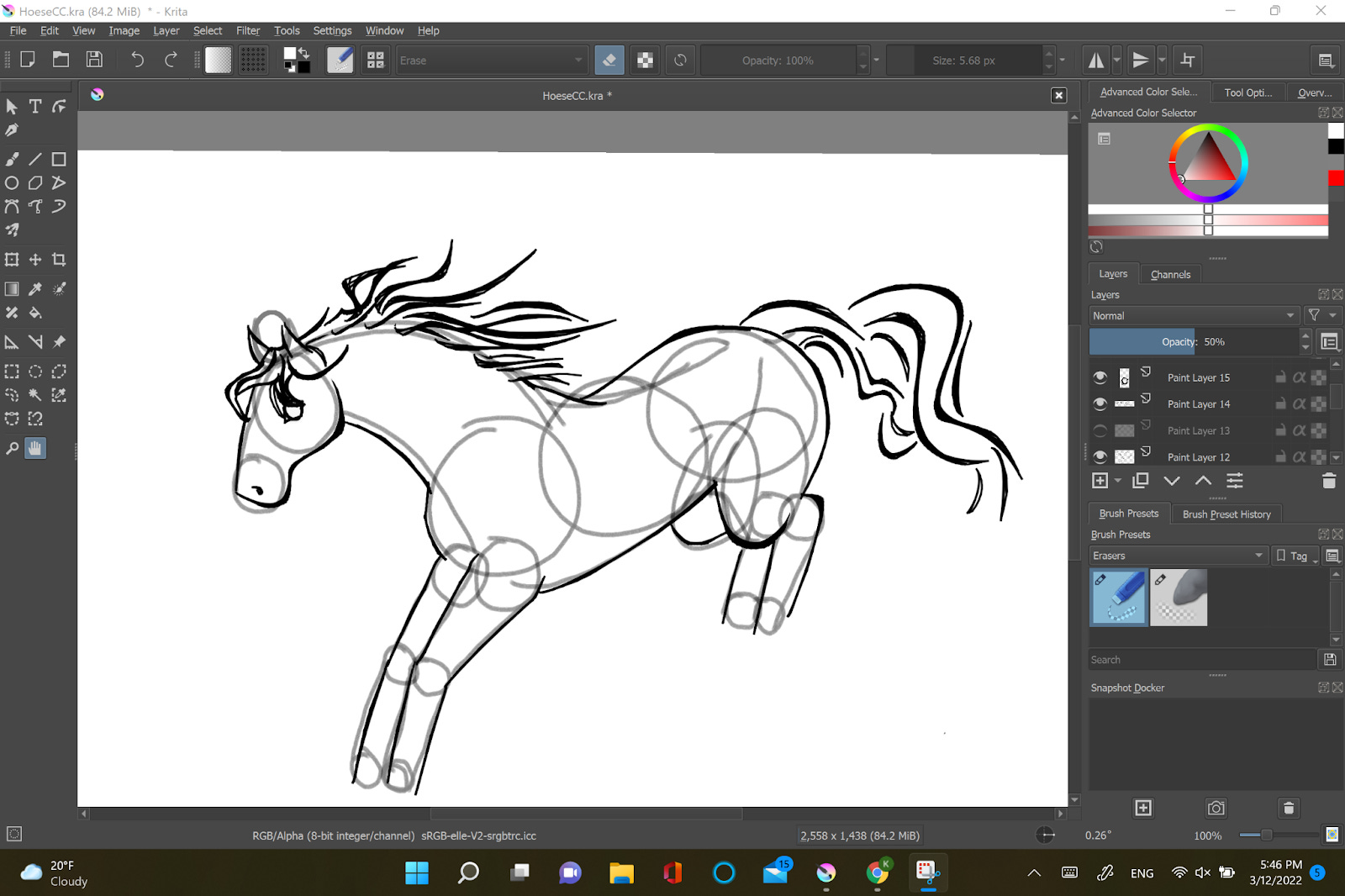Move layer up with the up arrow
Viewport: 1345px width, 896px height.
click(1203, 481)
